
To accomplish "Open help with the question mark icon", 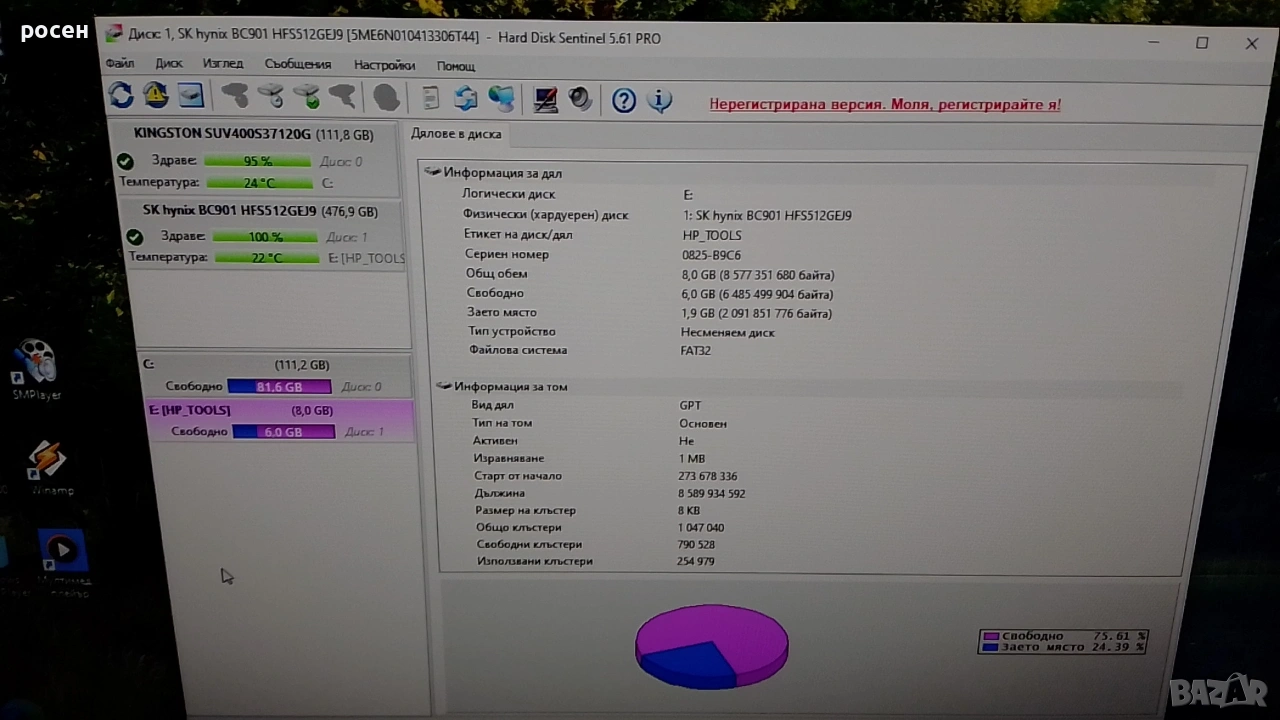I will click(624, 100).
